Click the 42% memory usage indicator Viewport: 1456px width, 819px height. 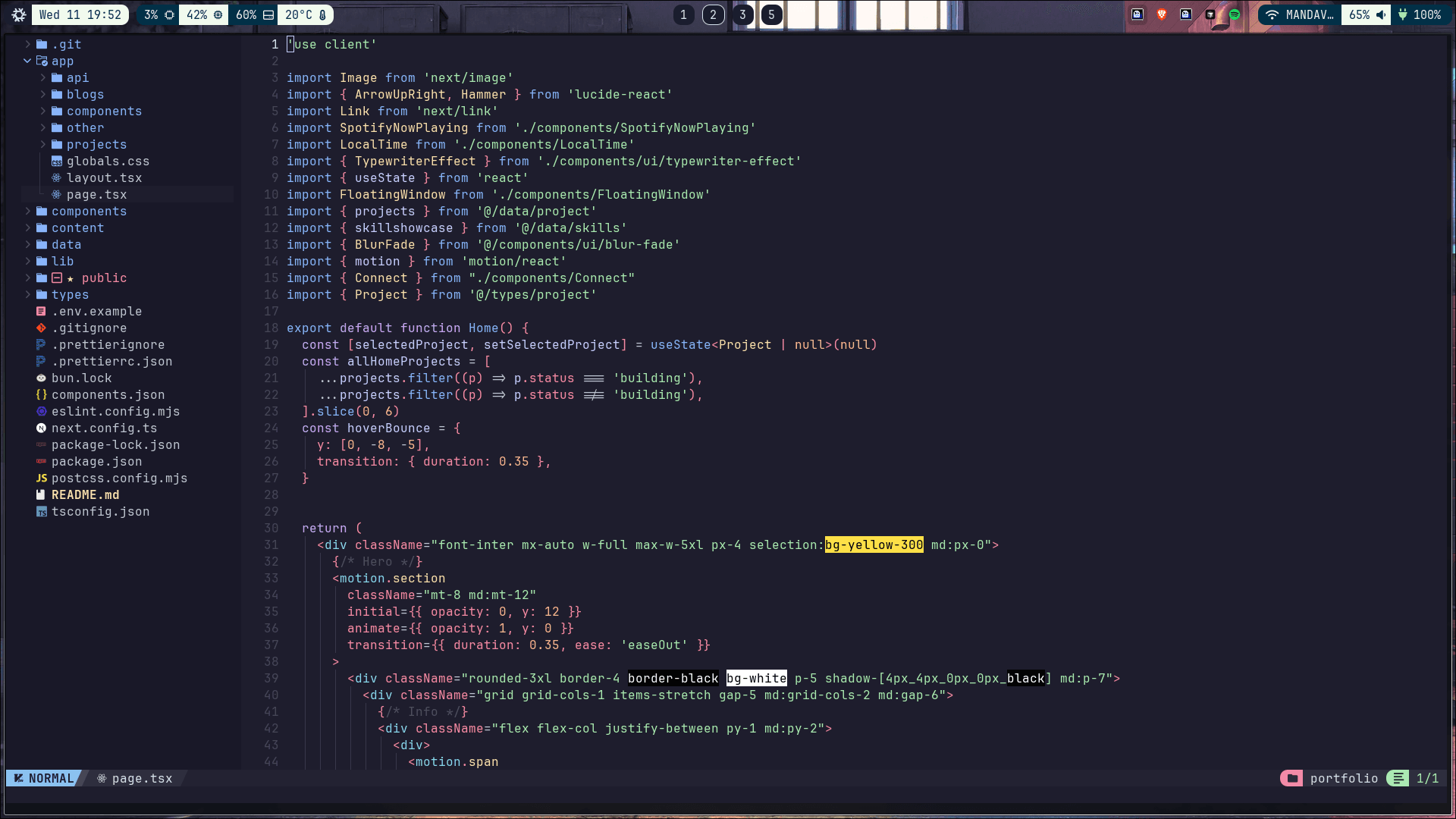tap(198, 14)
